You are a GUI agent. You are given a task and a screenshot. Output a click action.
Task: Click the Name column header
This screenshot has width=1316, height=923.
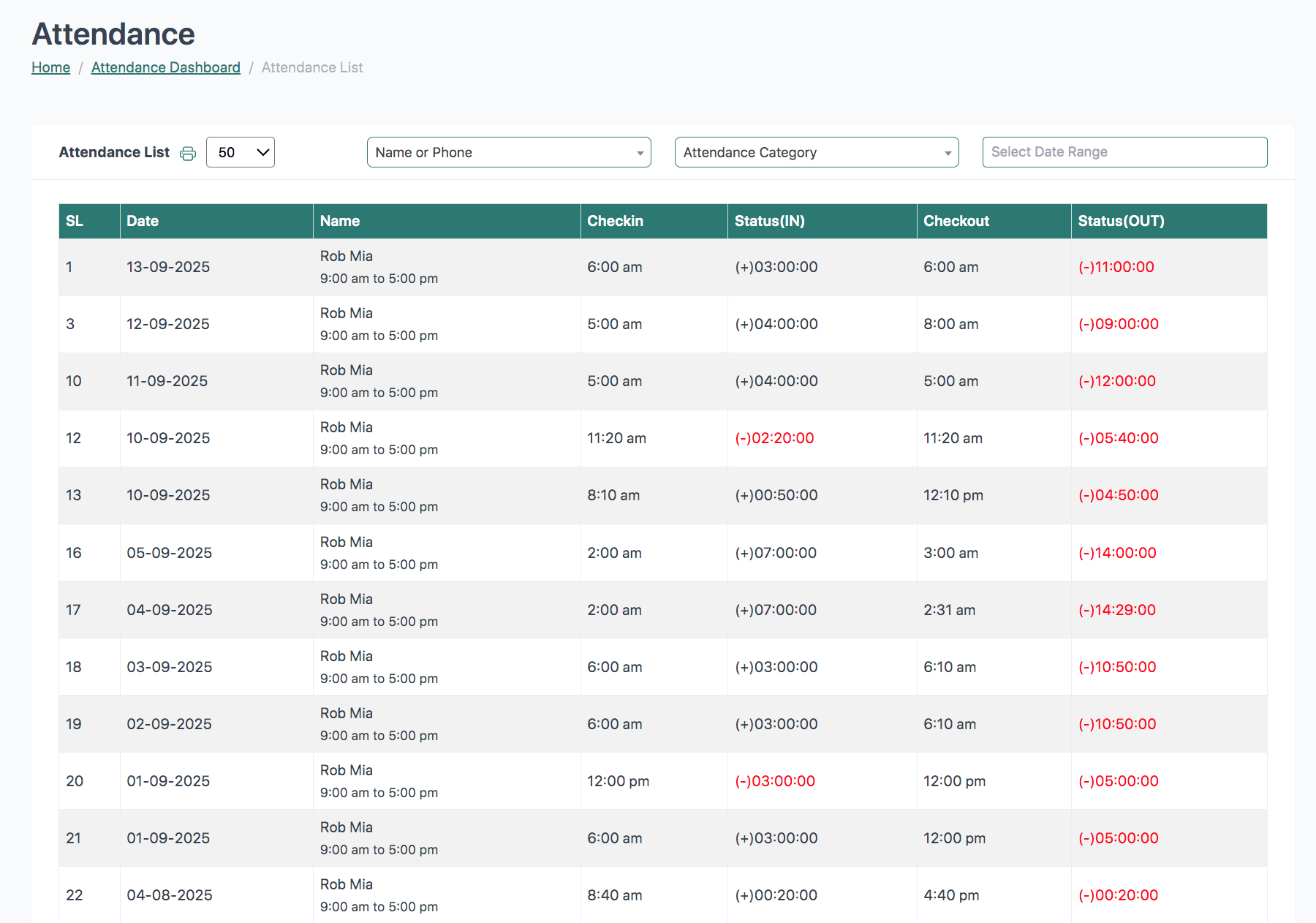(340, 221)
